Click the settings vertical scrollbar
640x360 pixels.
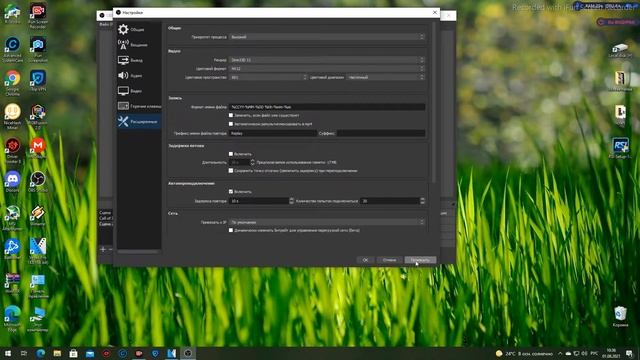pyautogui.click(x=433, y=102)
